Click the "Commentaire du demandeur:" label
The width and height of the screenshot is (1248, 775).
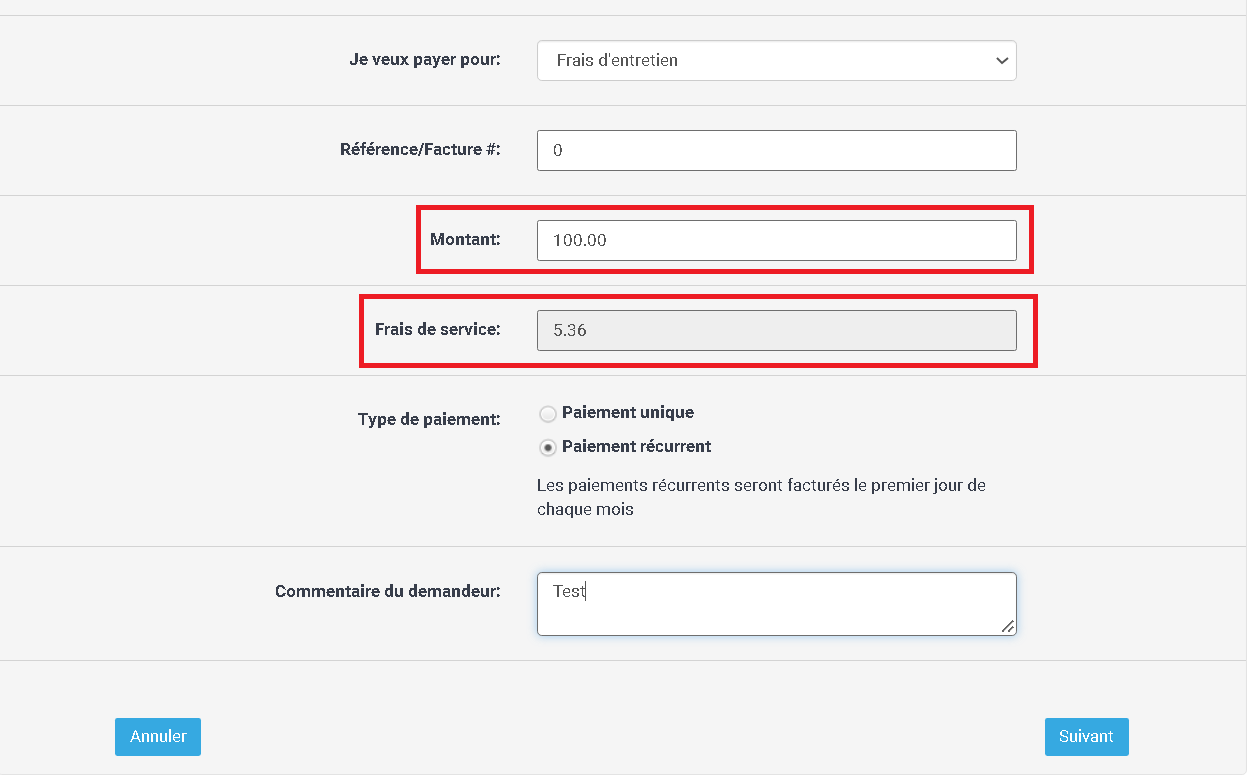(388, 591)
